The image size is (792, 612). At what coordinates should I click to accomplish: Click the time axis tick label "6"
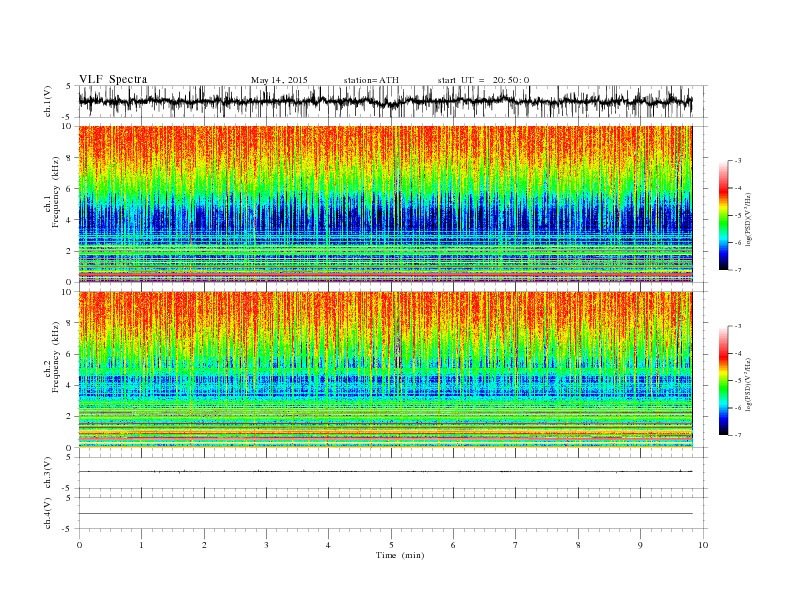click(x=453, y=545)
